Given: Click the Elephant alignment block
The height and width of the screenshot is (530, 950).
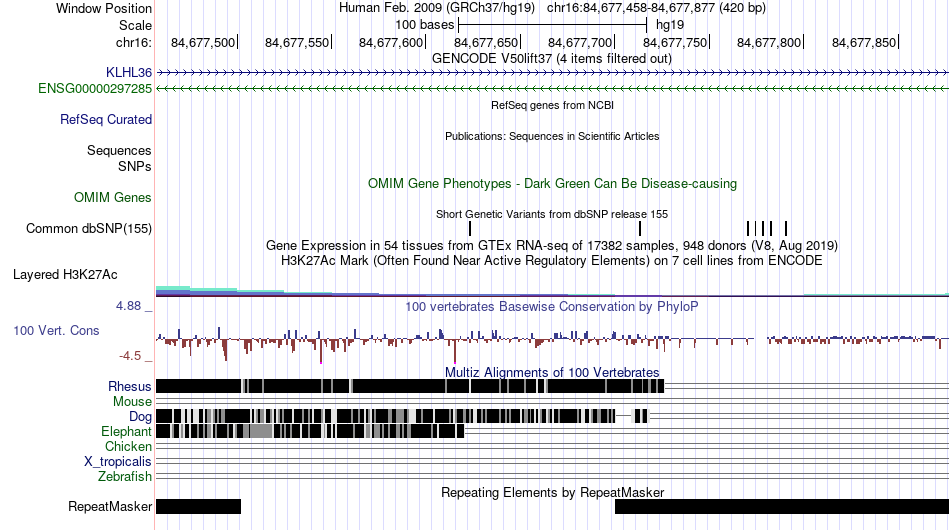Looking at the screenshot, I should (310, 431).
